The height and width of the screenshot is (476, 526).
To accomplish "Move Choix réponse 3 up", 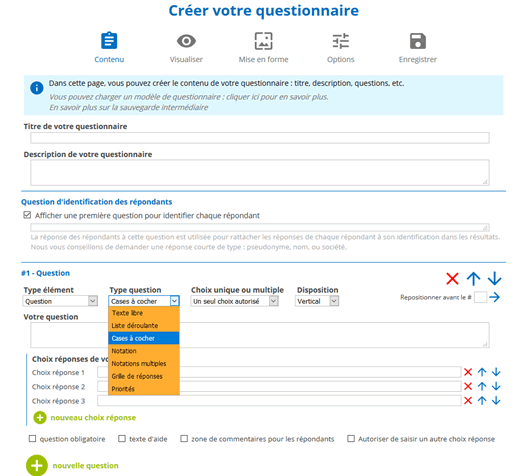I will tap(482, 401).
